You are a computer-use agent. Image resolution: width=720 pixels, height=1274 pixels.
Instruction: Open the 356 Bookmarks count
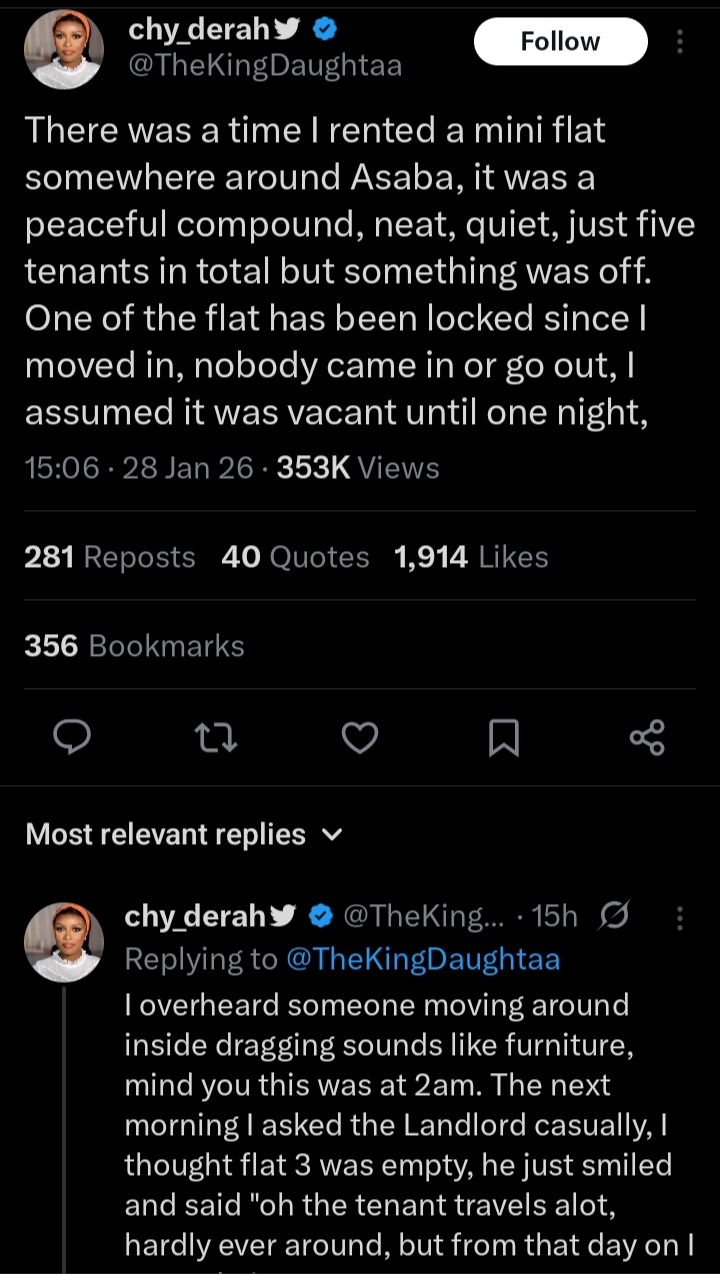coord(133,646)
